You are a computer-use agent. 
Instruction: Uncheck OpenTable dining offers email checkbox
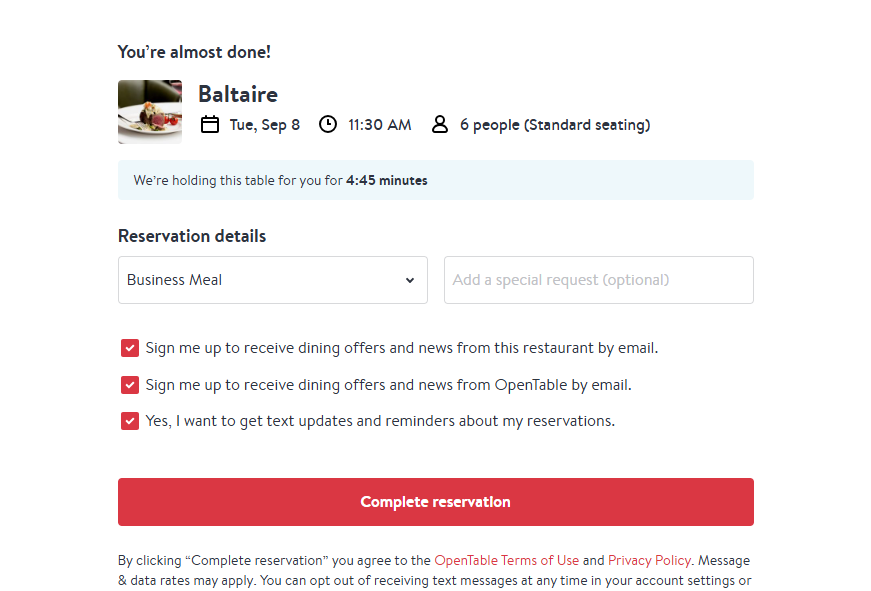[x=130, y=385]
